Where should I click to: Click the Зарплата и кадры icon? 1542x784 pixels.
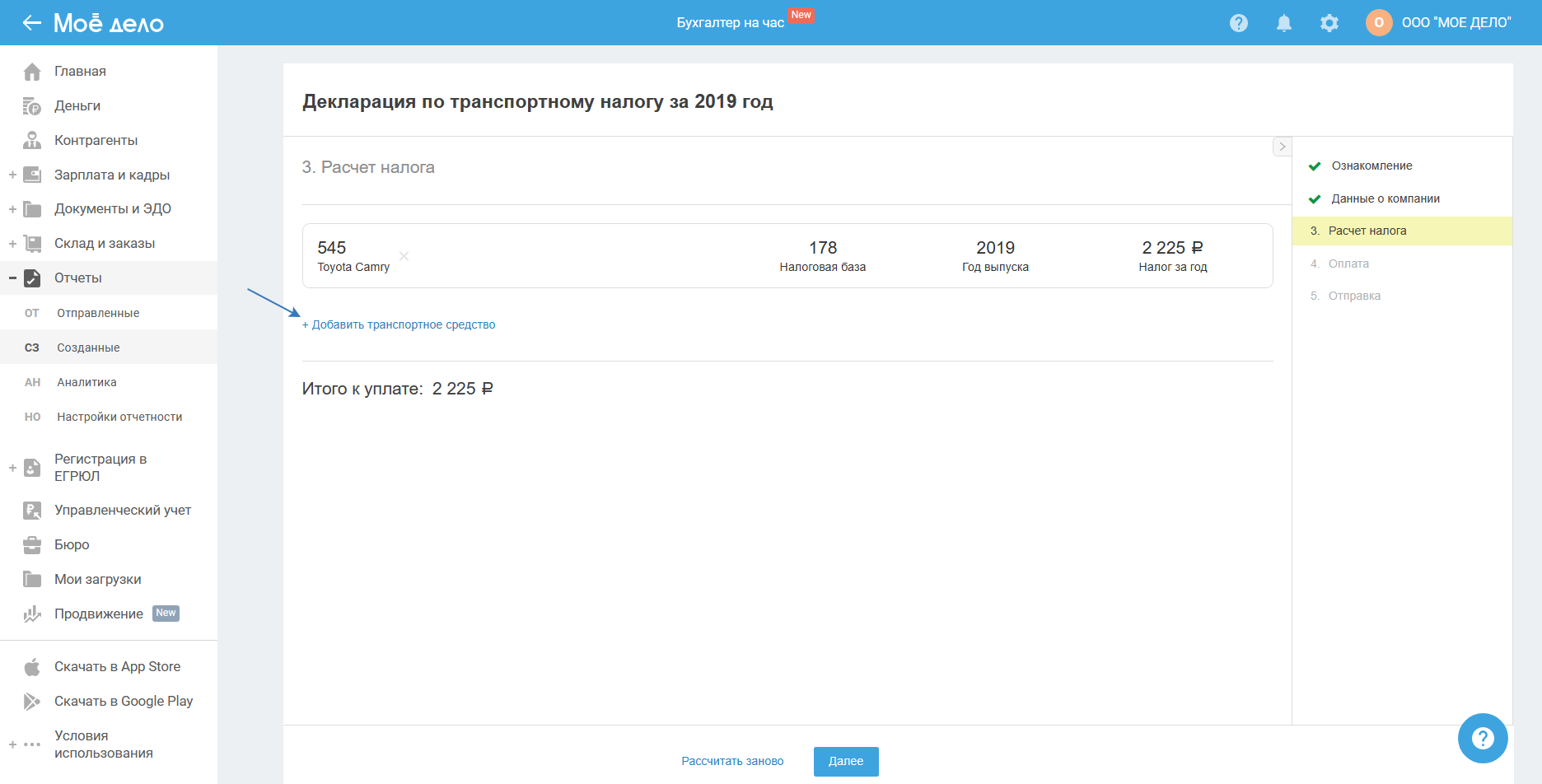32,175
